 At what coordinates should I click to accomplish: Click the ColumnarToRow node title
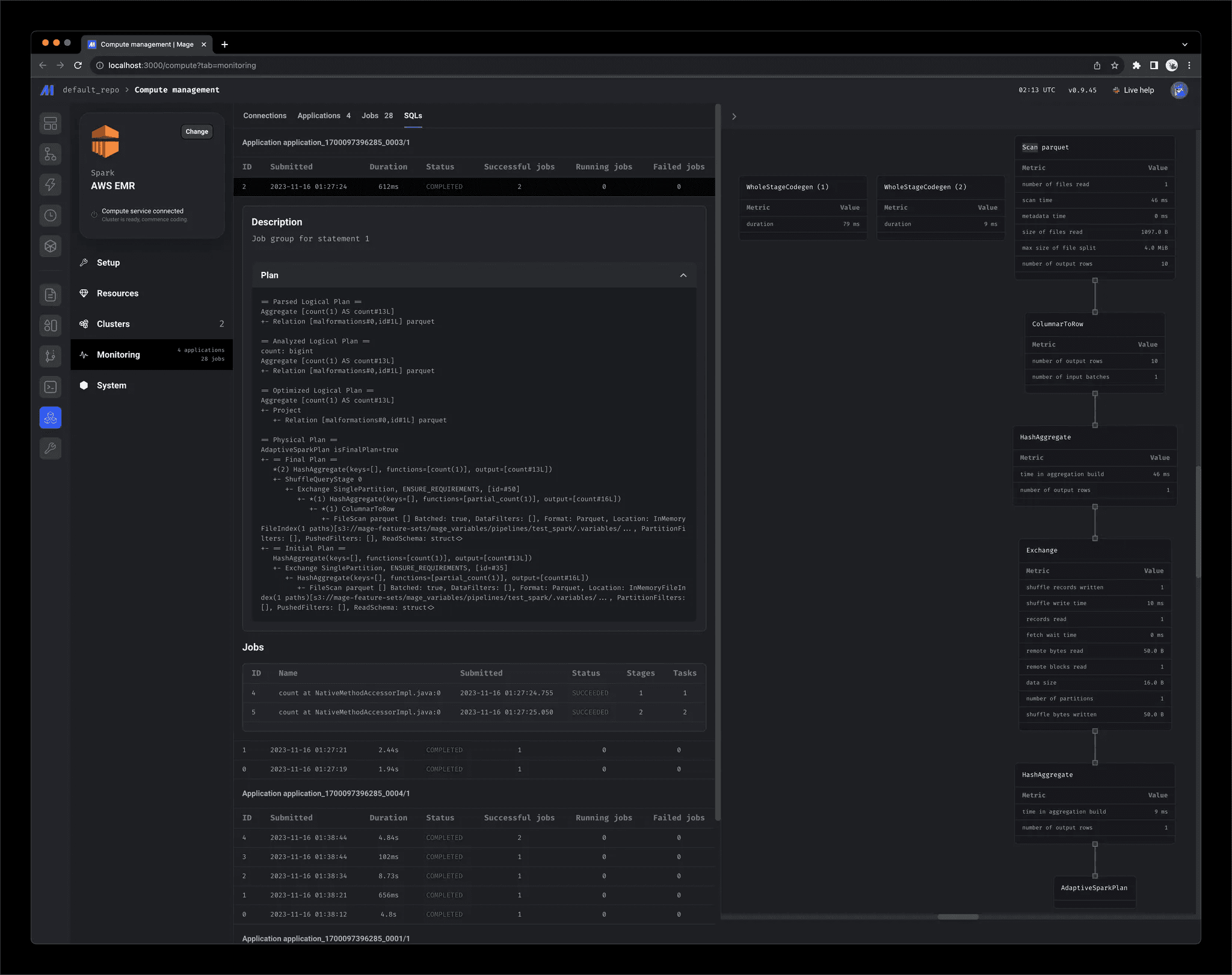[1058, 324]
